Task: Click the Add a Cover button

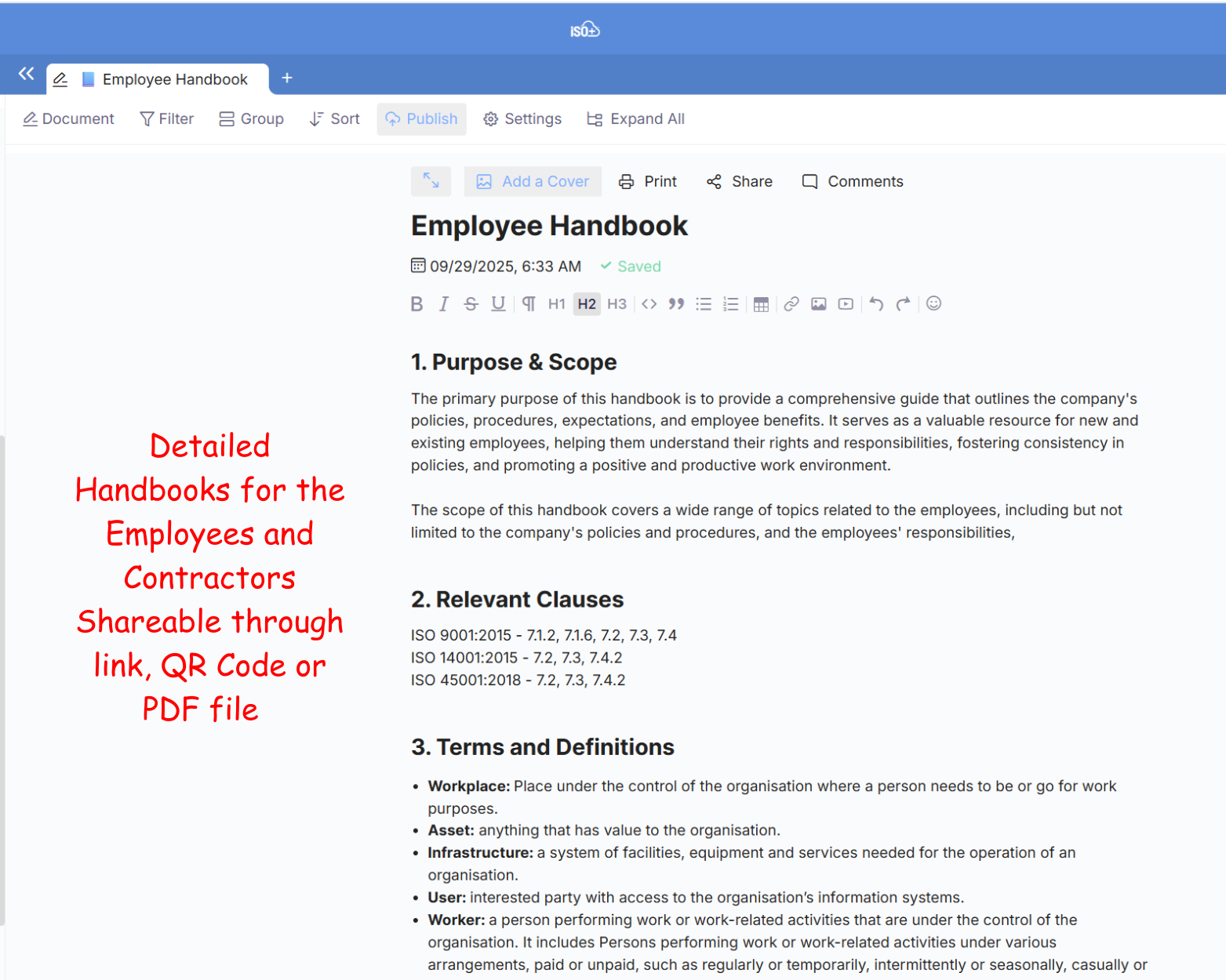Action: point(533,182)
